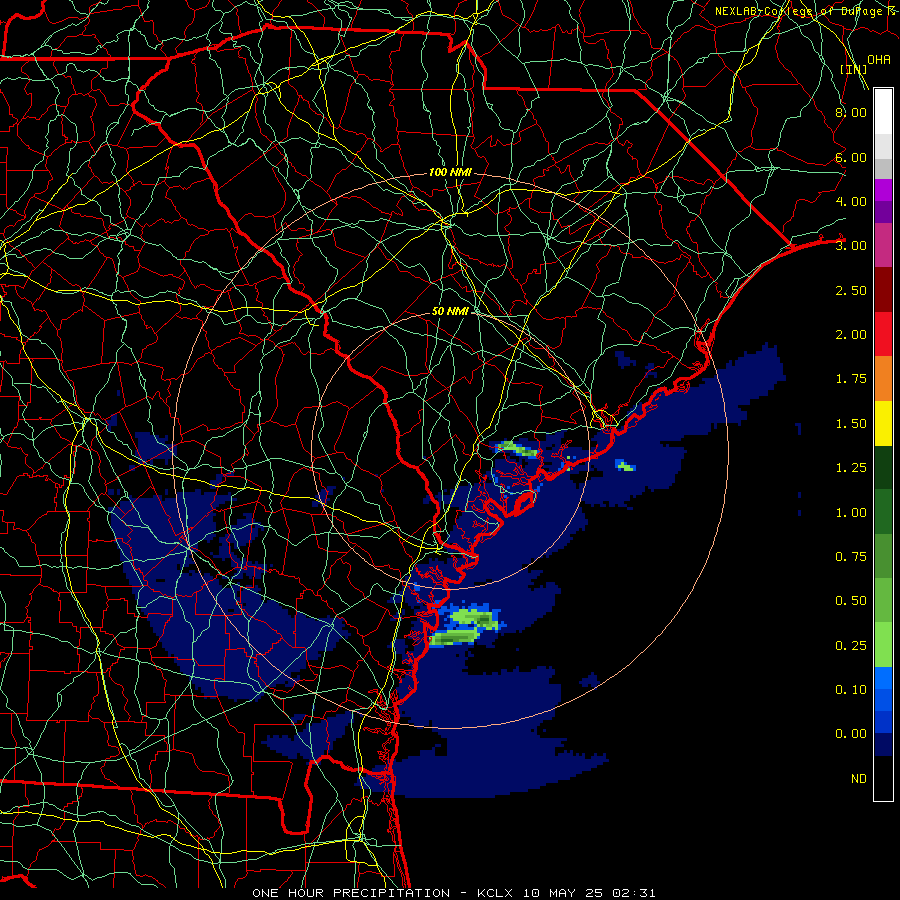Select the yellow 1.50 legend swatch
900x900 pixels.
click(x=883, y=423)
